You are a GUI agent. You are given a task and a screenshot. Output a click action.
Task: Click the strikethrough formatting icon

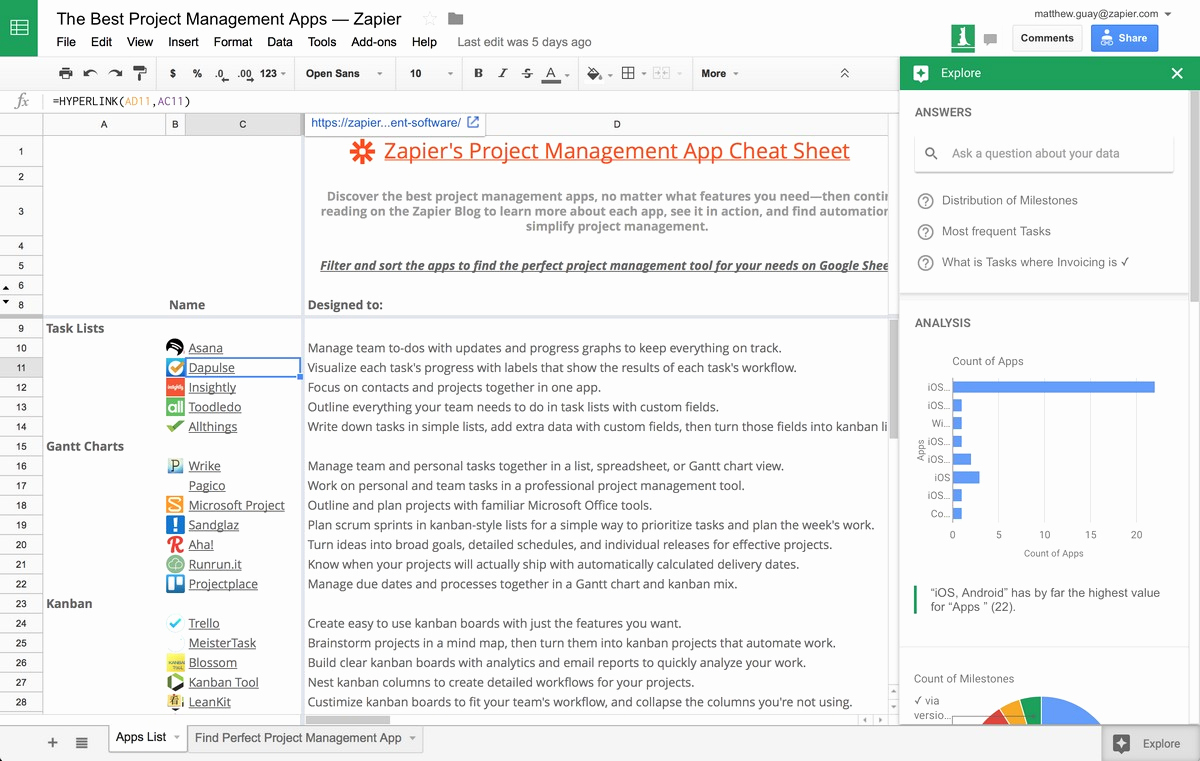pyautogui.click(x=527, y=73)
